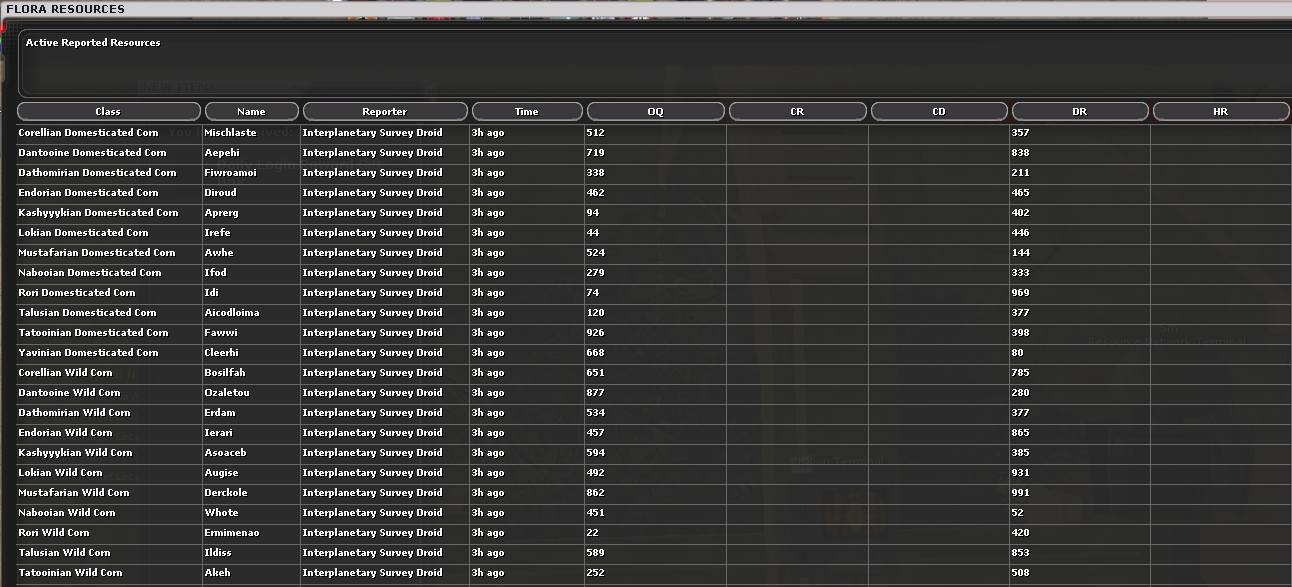Select the Yavinian Domesticated Corn row
Viewport: 1292px width, 587px height.
pos(88,353)
